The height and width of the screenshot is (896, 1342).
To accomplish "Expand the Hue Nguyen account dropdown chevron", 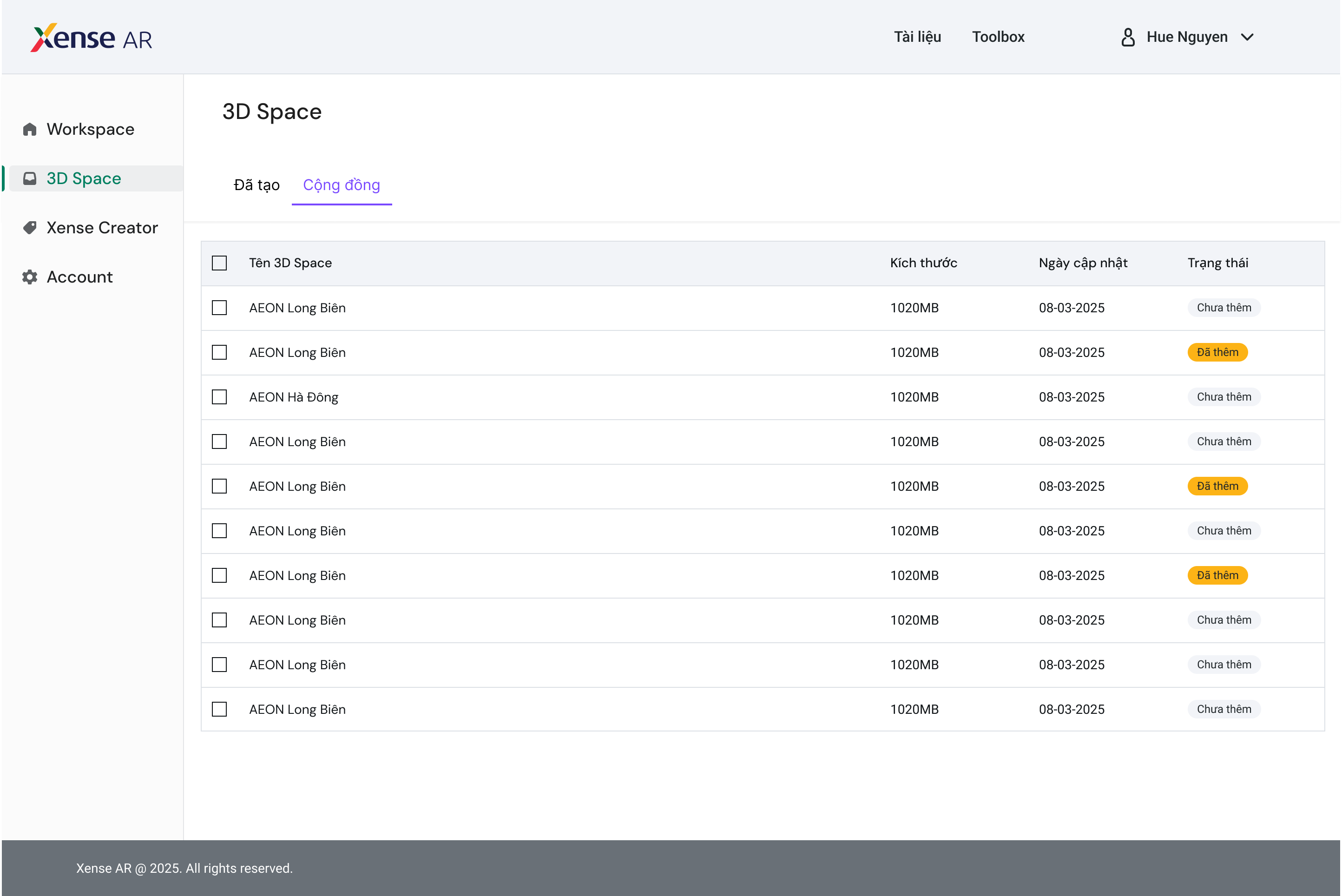I will coord(1247,37).
